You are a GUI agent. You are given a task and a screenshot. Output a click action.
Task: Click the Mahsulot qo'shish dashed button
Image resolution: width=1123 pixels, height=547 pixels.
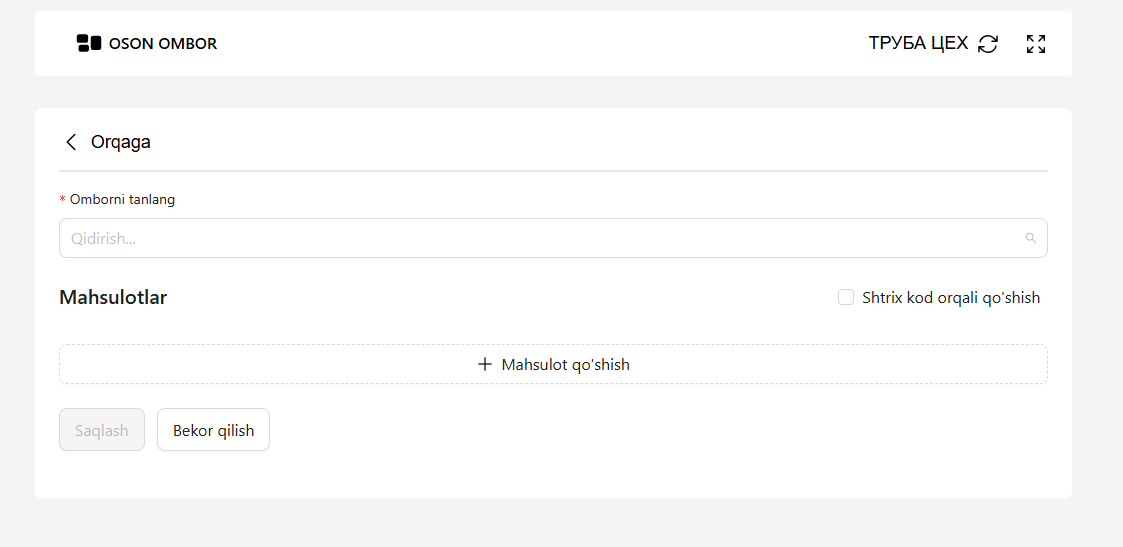(553, 364)
